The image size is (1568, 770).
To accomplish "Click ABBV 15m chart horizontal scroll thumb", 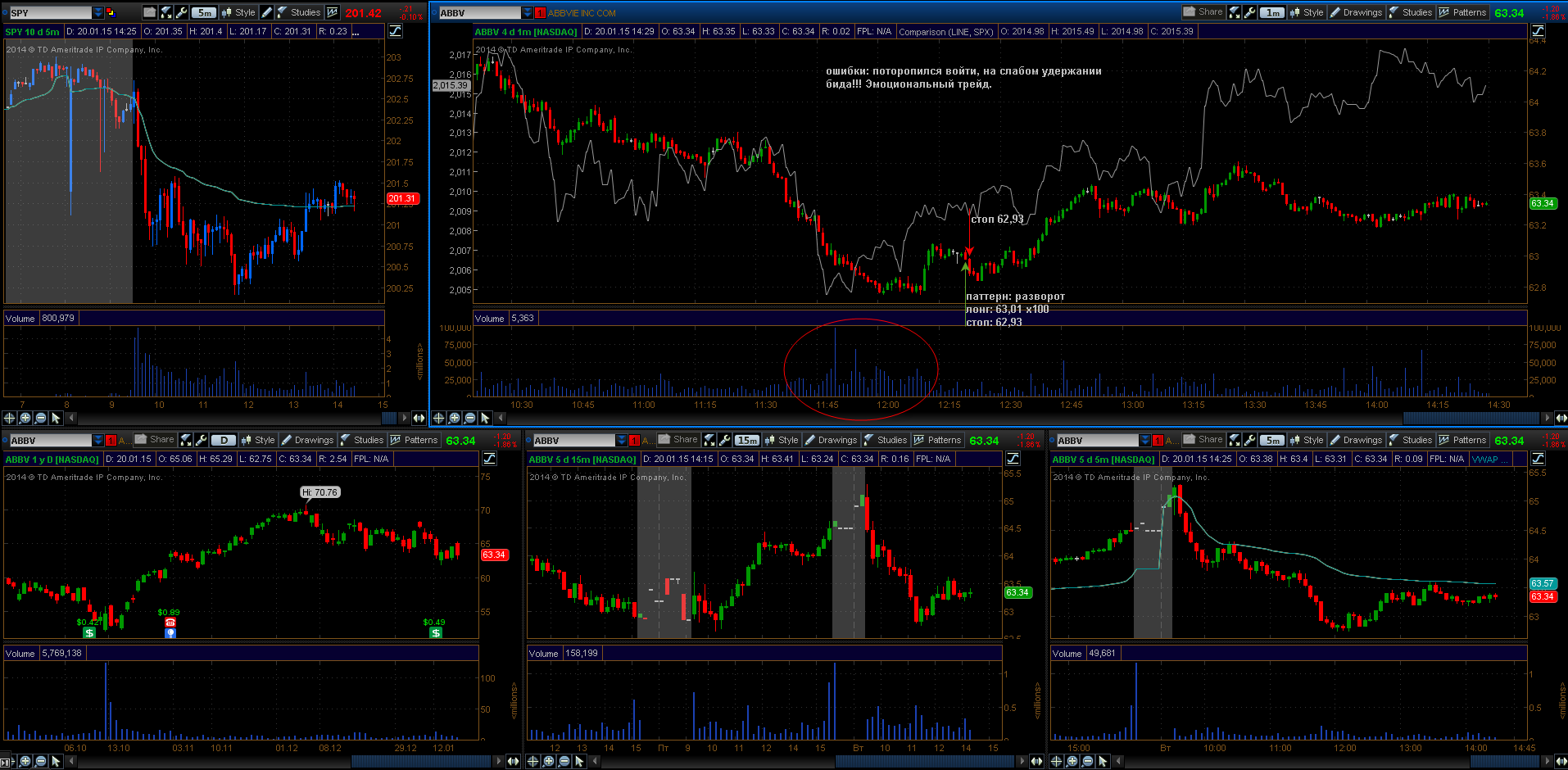I will 926,761.
